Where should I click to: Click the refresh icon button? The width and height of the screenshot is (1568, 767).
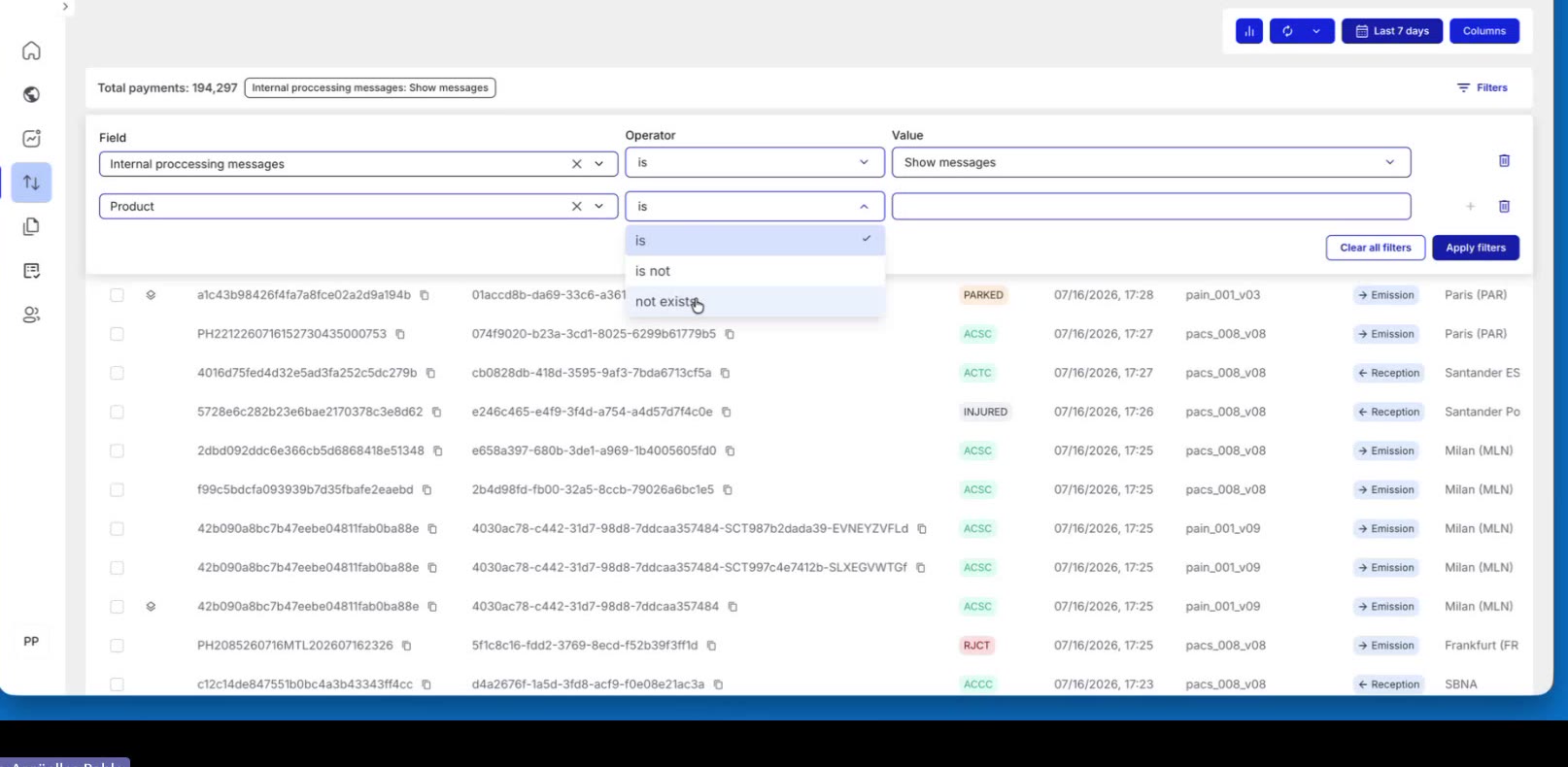coord(1287,31)
